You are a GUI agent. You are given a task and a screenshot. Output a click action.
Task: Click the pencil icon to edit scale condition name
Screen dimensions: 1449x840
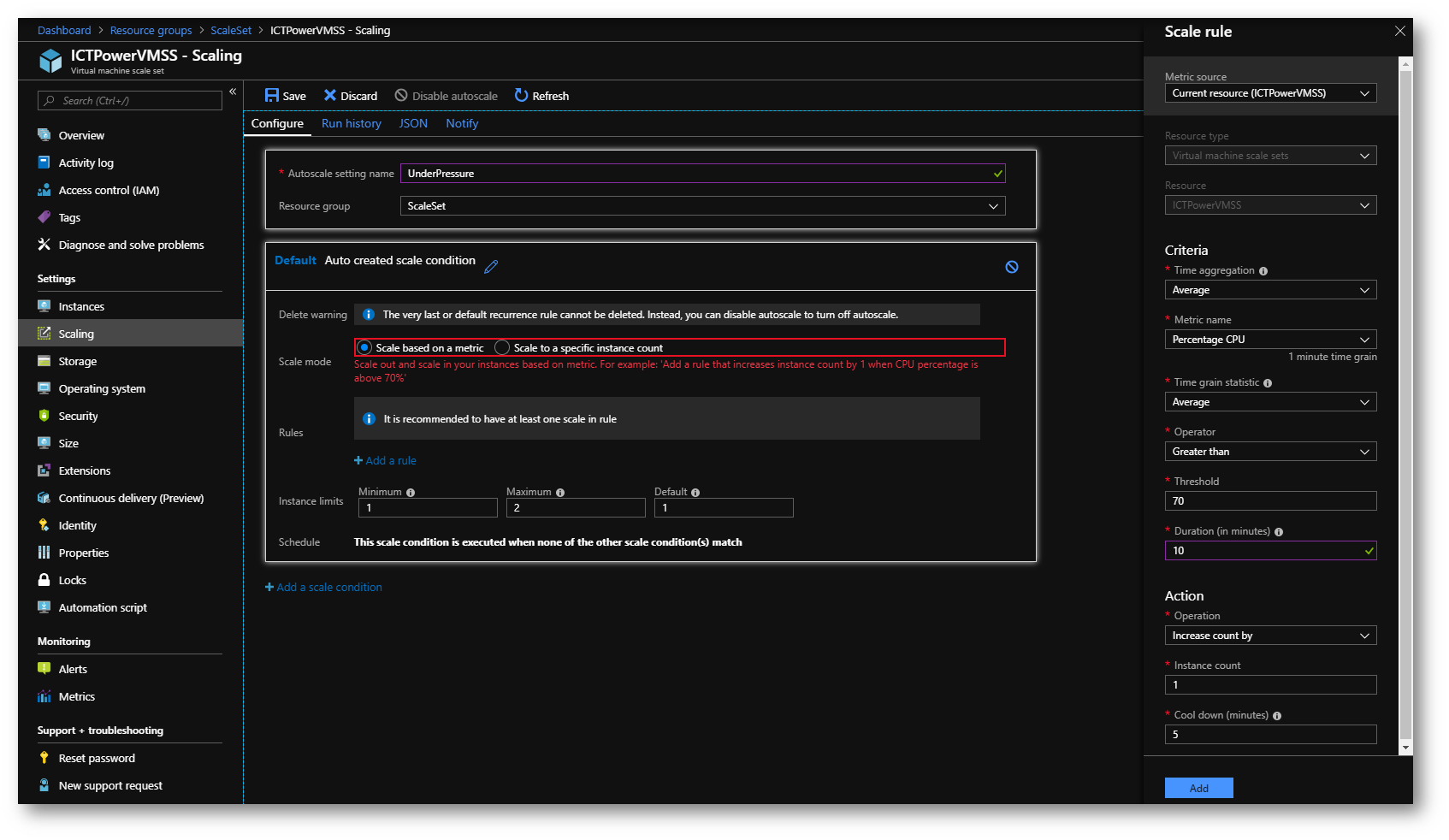click(x=491, y=267)
